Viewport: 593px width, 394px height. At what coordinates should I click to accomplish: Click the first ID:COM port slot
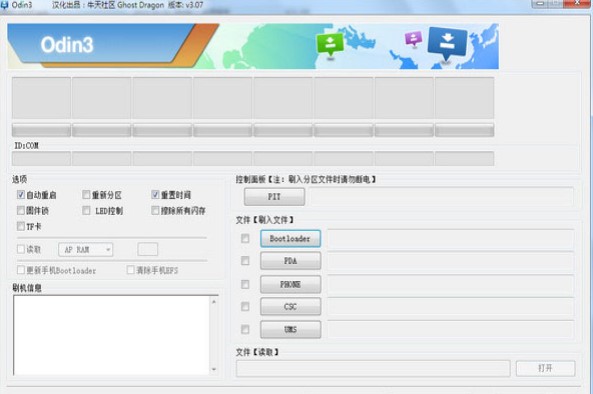pos(41,158)
